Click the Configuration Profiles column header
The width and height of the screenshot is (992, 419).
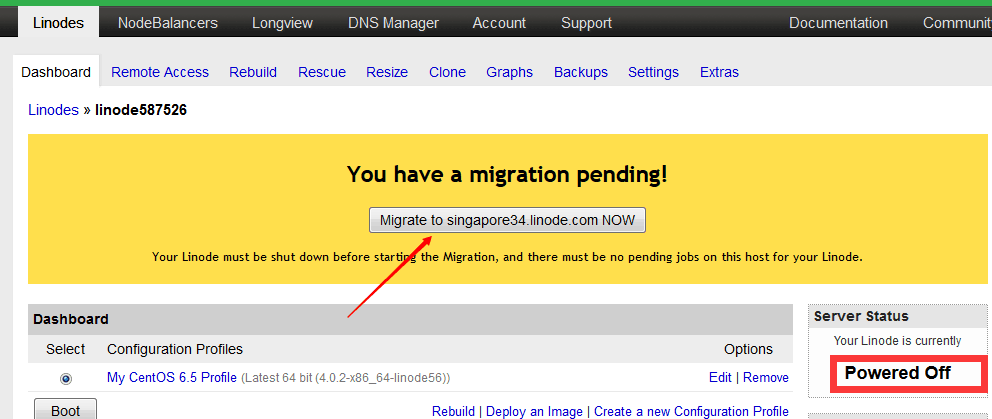tap(175, 349)
